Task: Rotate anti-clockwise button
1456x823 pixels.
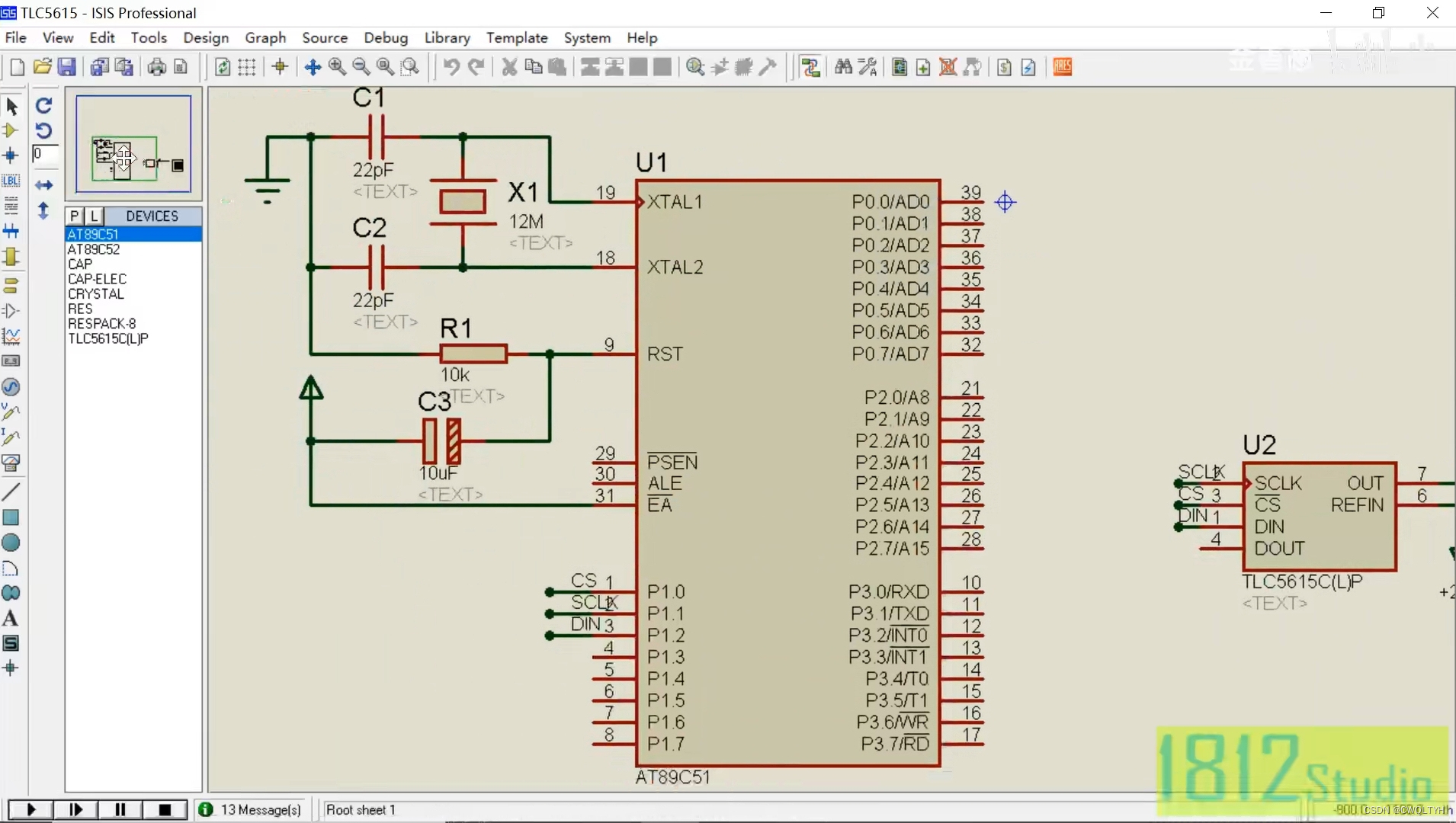Action: 44,131
